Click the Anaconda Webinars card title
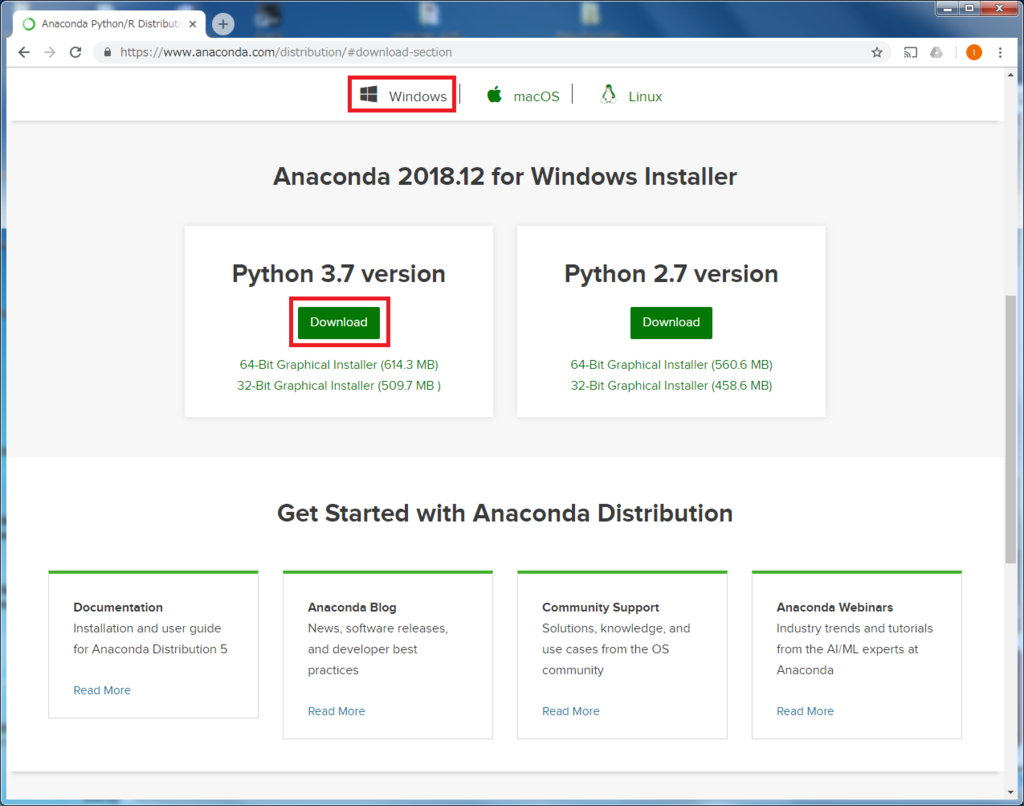Image resolution: width=1024 pixels, height=806 pixels. tap(835, 607)
